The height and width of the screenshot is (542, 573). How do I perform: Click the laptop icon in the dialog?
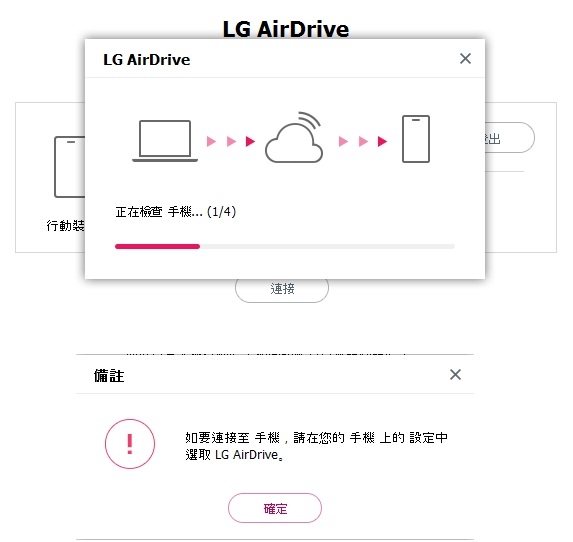point(165,141)
